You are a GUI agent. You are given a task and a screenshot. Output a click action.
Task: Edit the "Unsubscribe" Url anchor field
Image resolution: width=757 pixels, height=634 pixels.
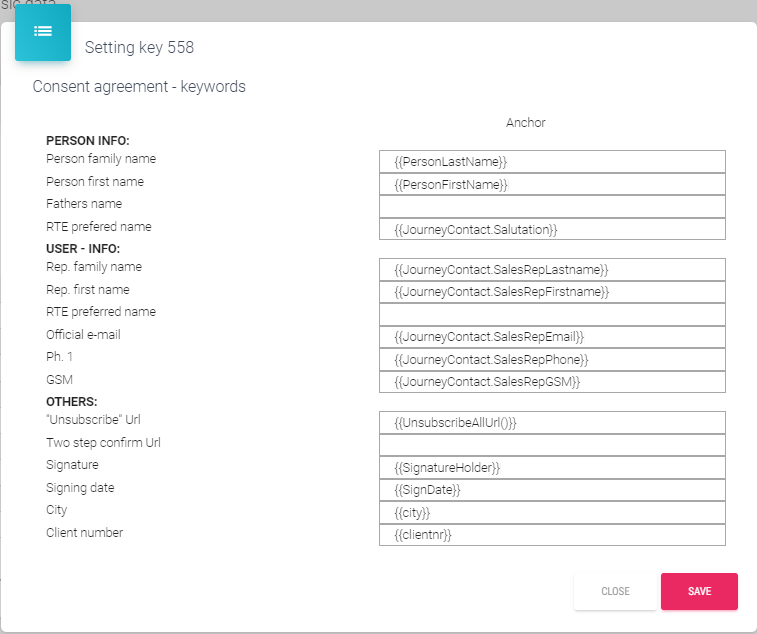(x=552, y=422)
